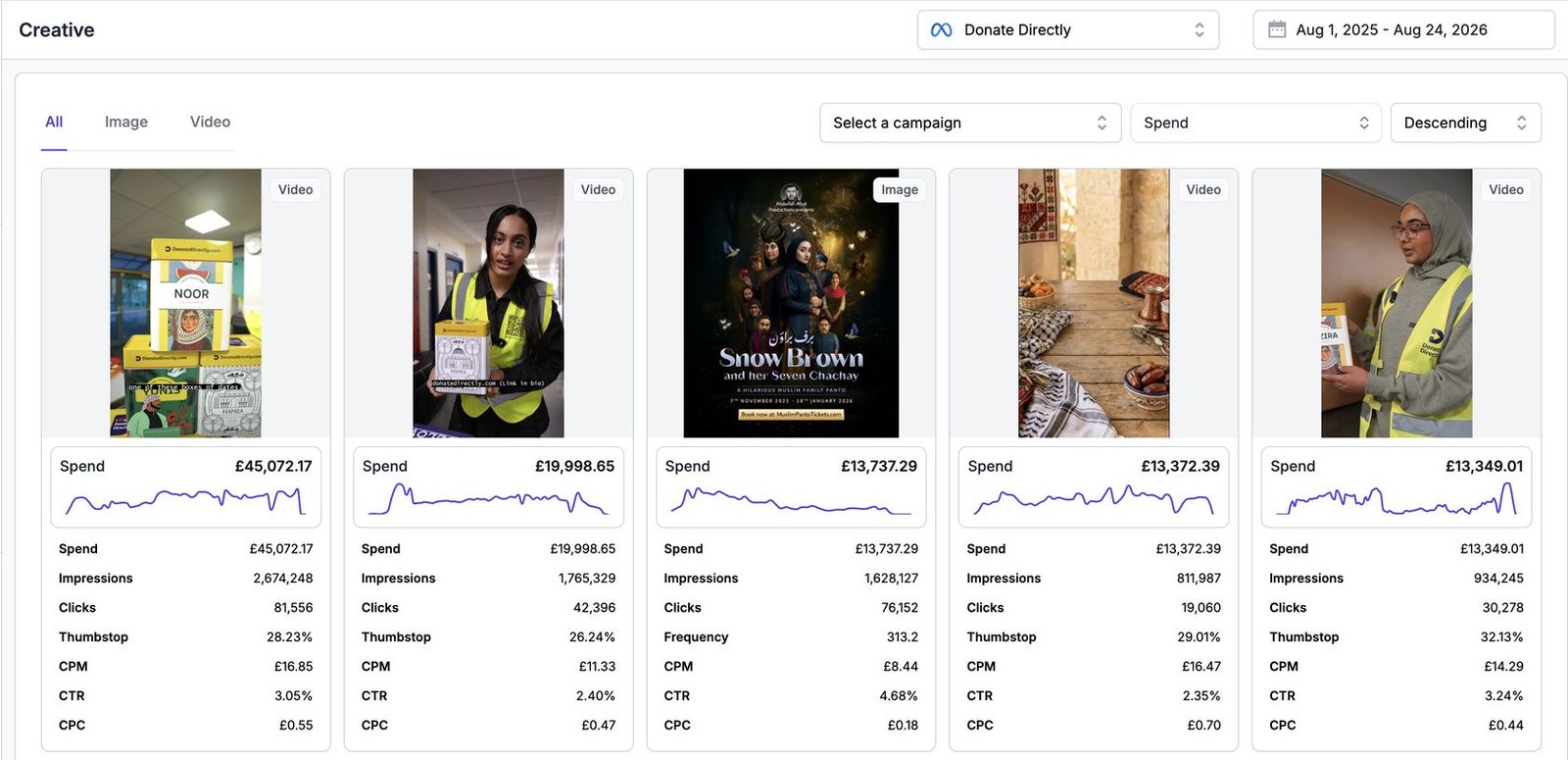The image size is (1568, 760).
Task: Click the 2.35% CTR value
Action: (1201, 696)
